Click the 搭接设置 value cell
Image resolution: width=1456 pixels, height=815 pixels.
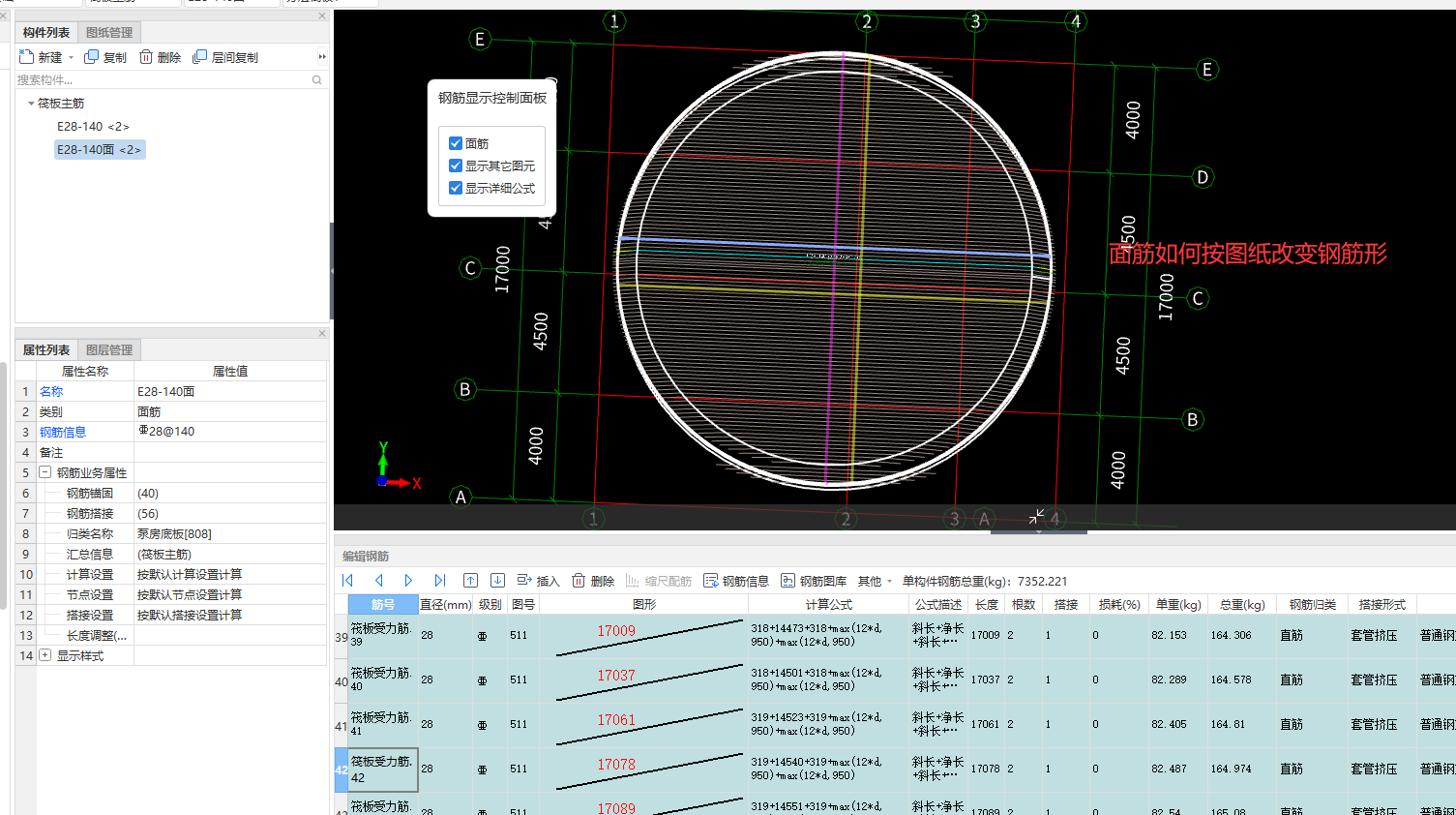click(x=230, y=615)
